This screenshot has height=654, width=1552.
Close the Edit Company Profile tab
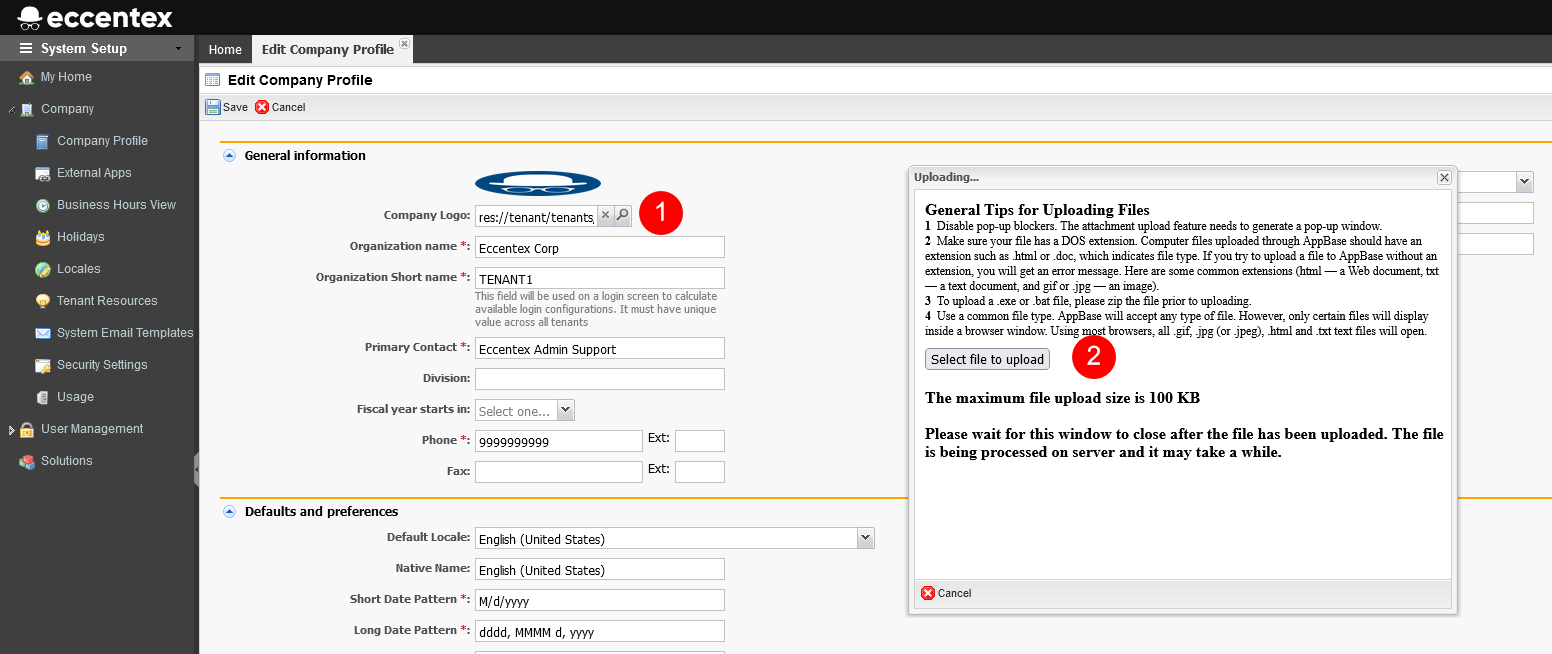pos(404,43)
